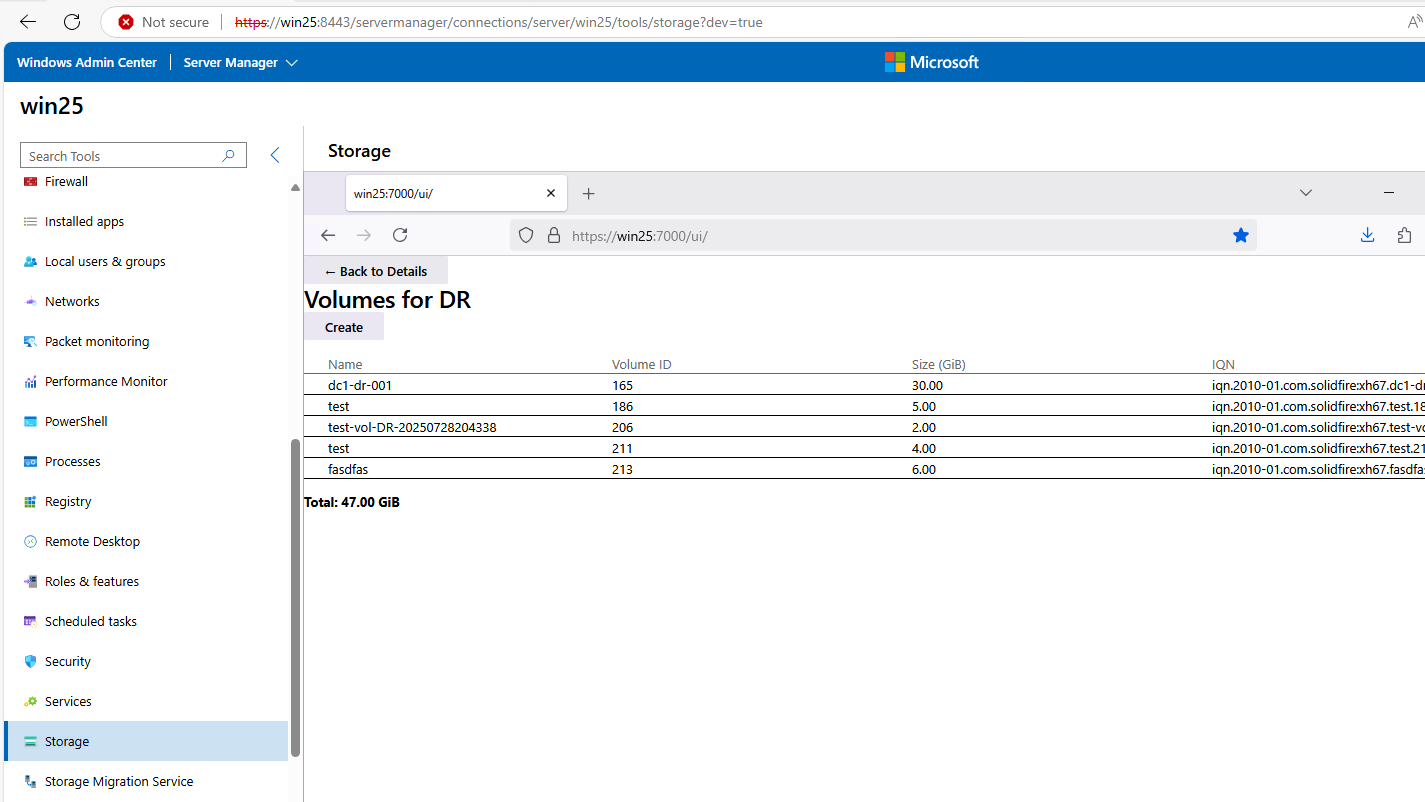Click Windows Admin Center title
The image size is (1425, 802).
tap(87, 62)
